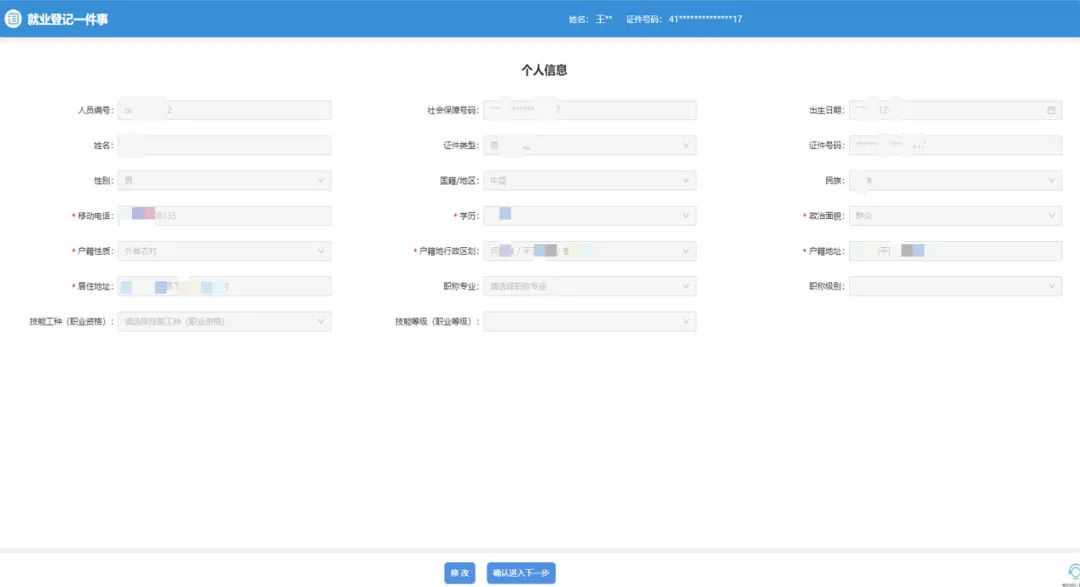Click the 修改 button

(x=460, y=573)
